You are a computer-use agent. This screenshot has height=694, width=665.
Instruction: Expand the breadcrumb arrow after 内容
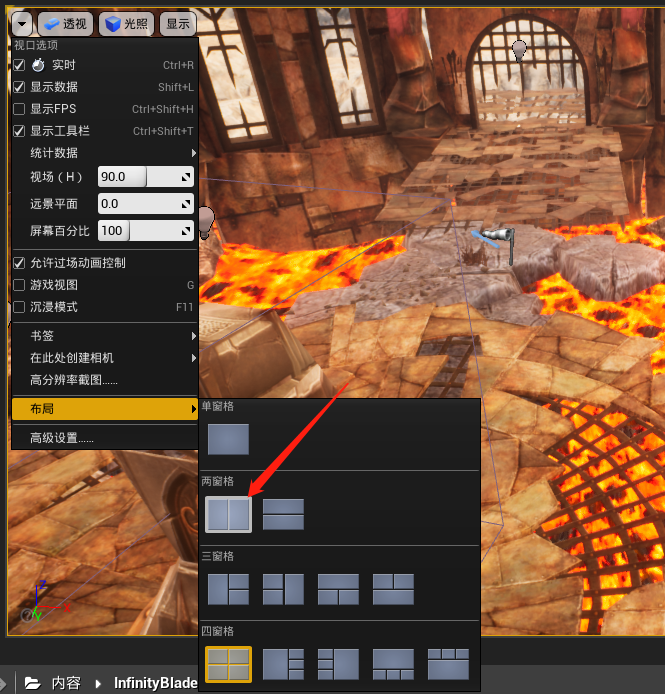pyautogui.click(x=98, y=684)
